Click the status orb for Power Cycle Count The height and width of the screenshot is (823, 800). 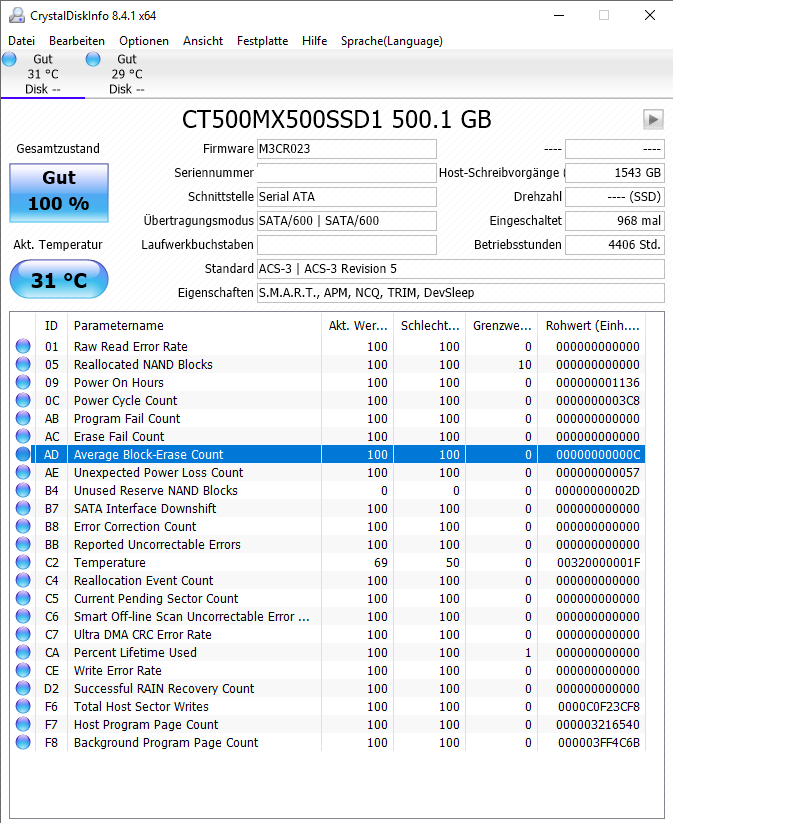click(x=23, y=400)
